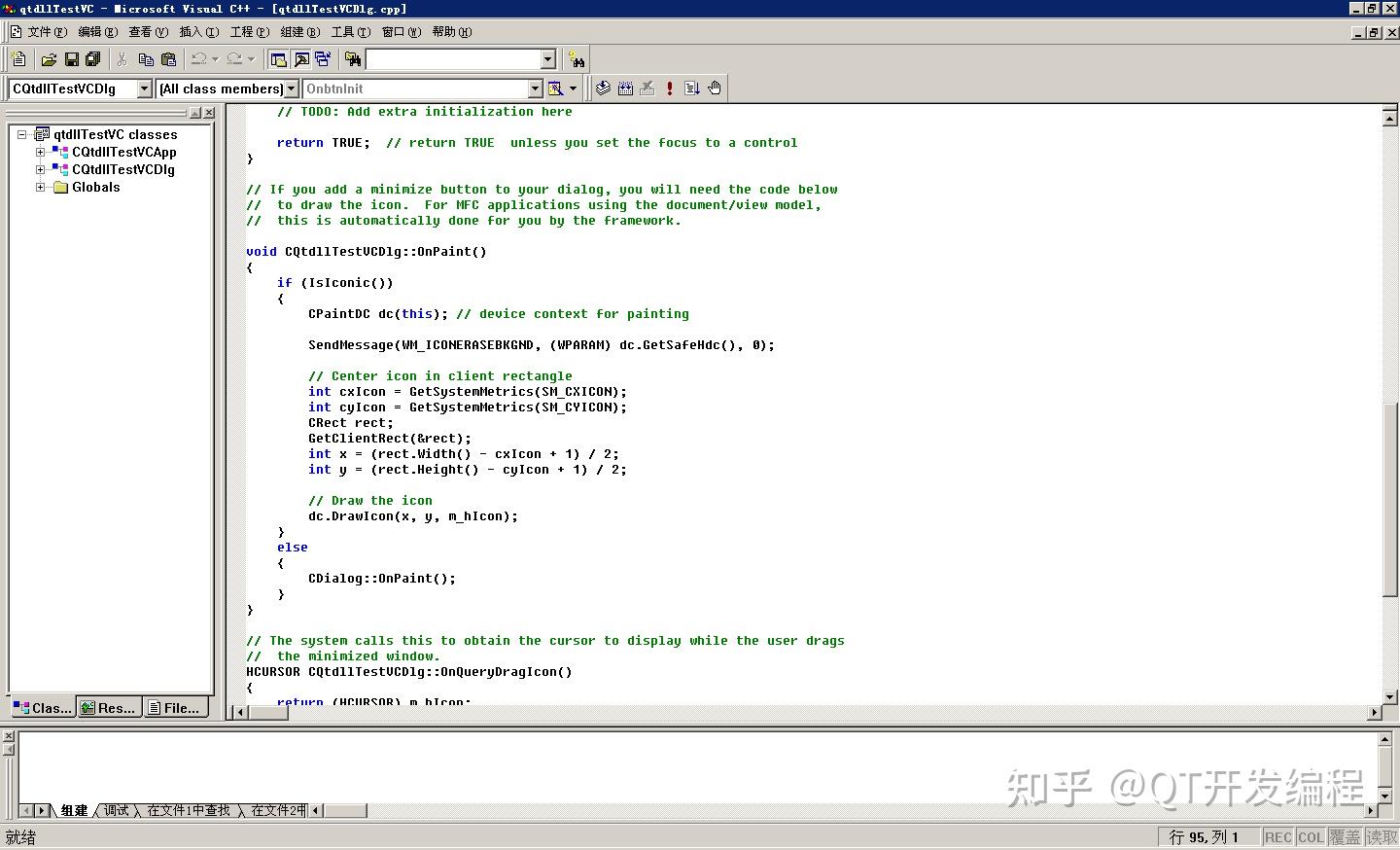
Task: Switch to the 调试 output tab
Action: point(116,810)
